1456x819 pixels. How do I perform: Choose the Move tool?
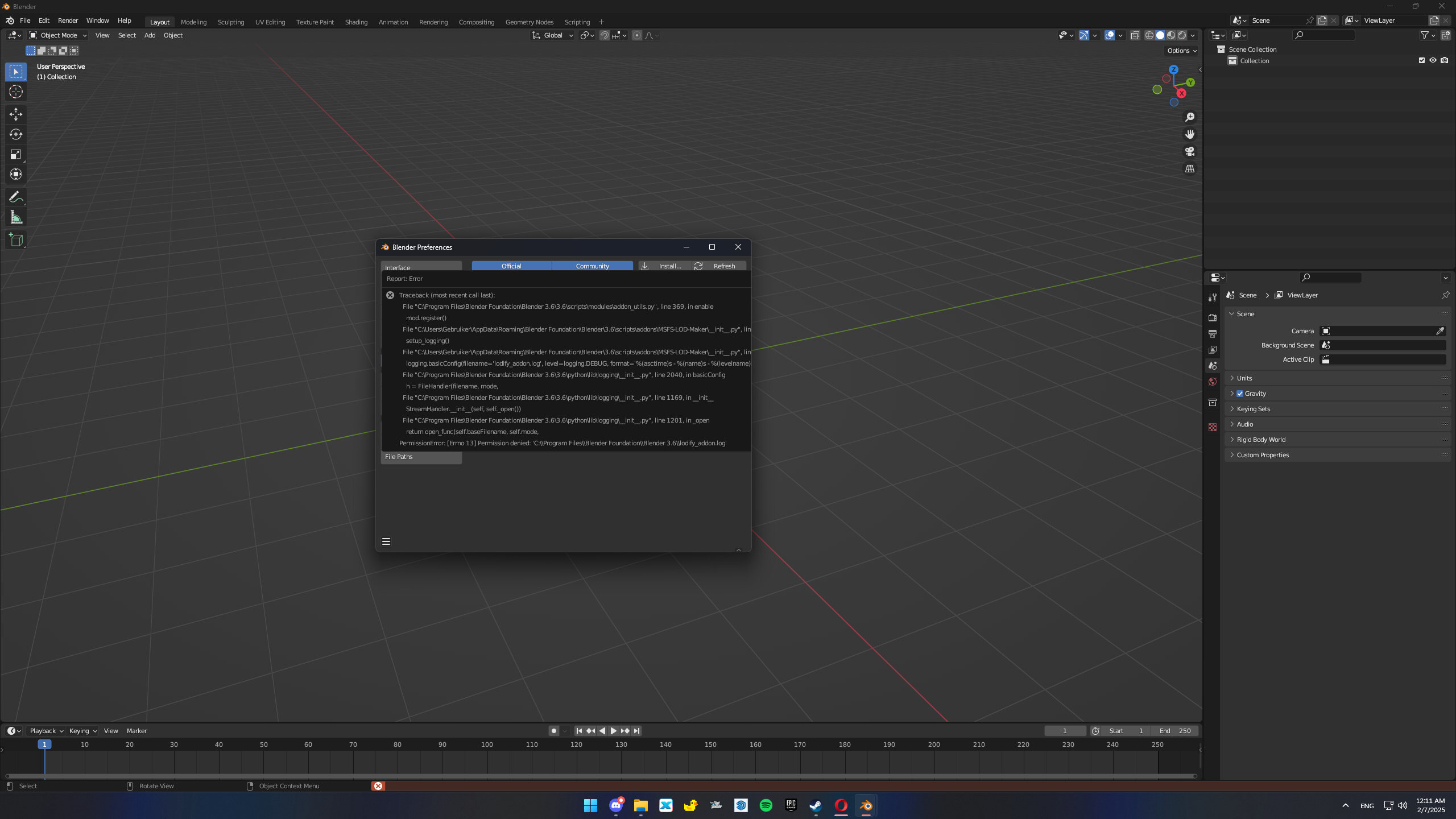pos(16,114)
